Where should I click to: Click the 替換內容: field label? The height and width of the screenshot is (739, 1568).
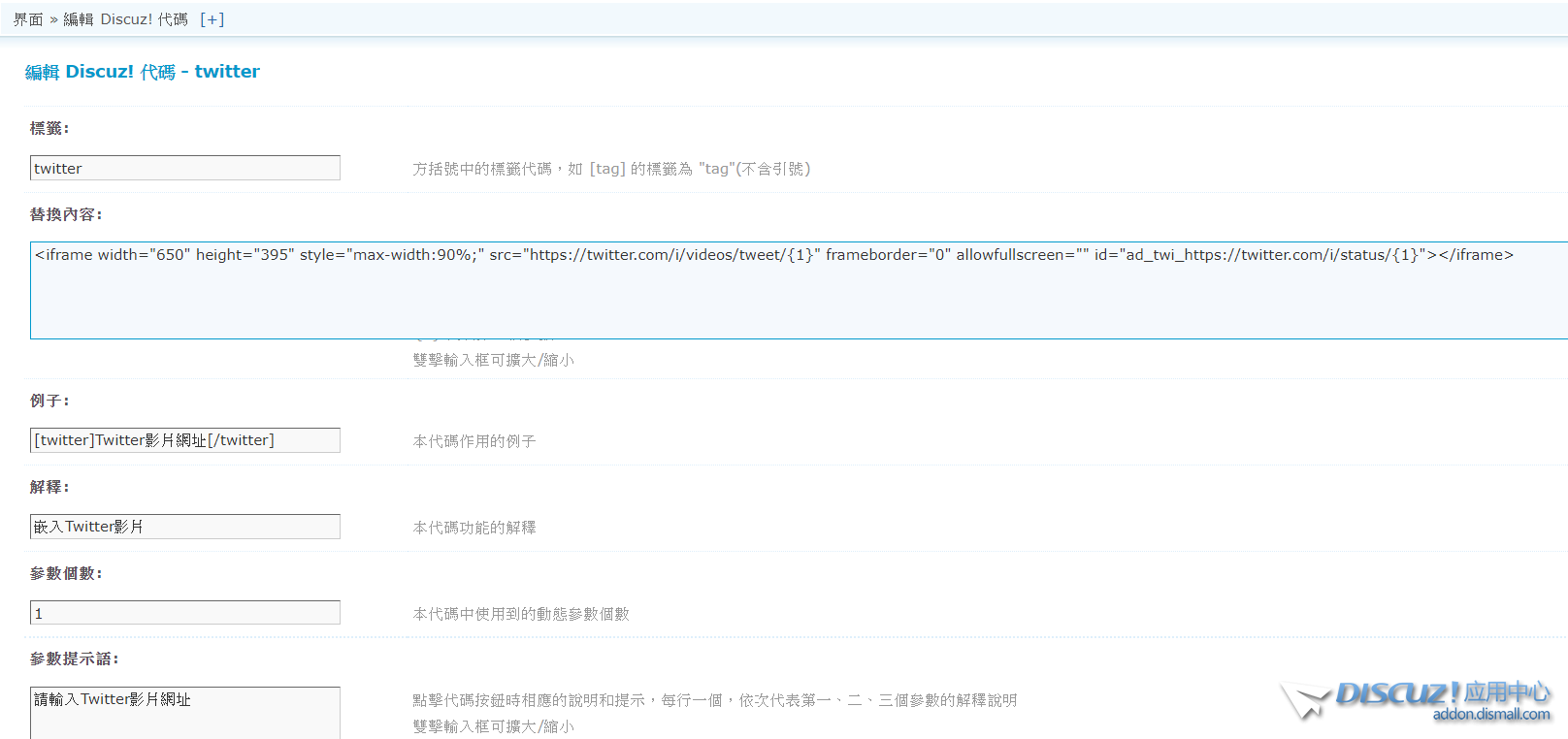point(66,214)
